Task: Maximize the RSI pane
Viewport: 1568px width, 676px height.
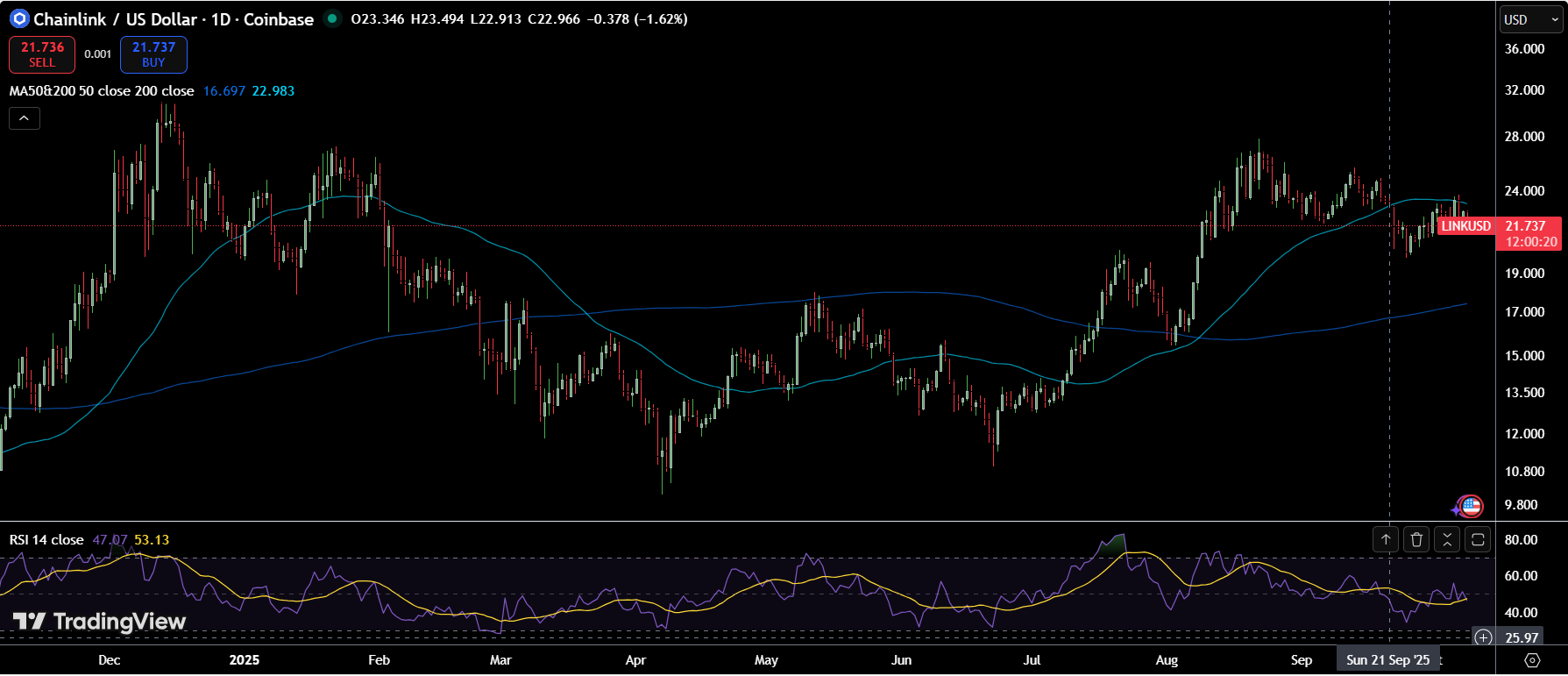Action: [1478, 540]
